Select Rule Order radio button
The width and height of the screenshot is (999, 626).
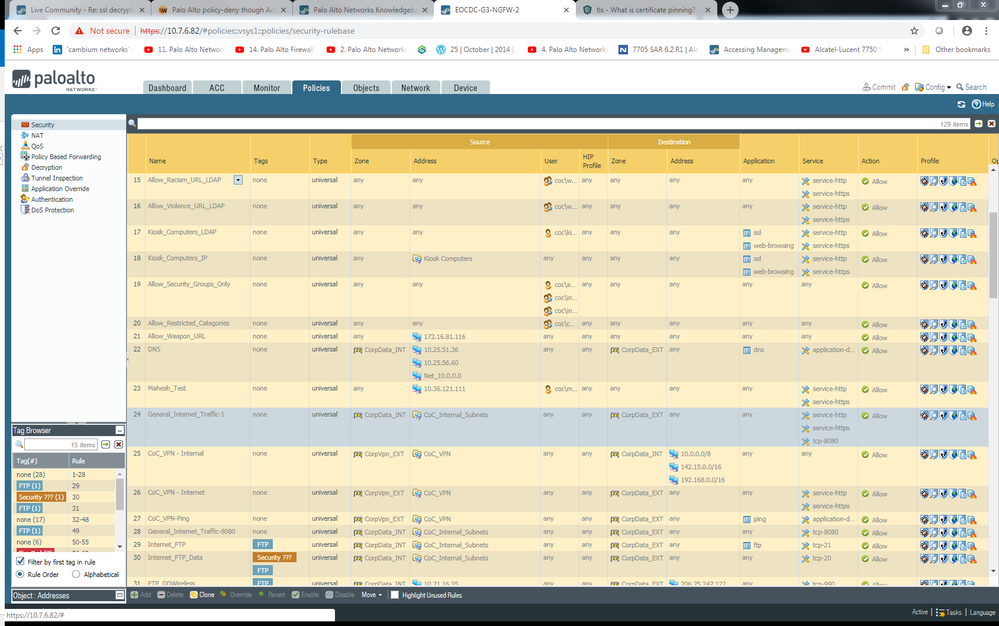coord(20,574)
